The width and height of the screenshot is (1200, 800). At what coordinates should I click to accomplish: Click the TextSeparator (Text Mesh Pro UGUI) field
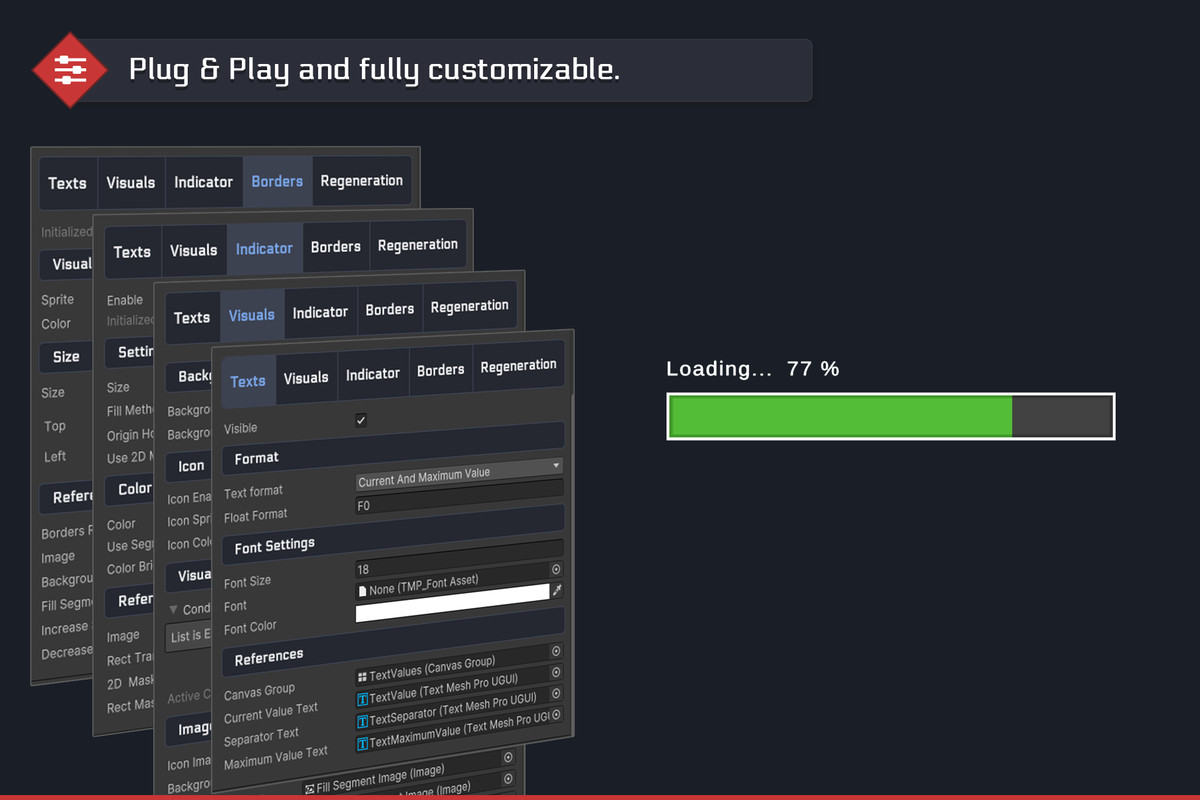coord(460,708)
